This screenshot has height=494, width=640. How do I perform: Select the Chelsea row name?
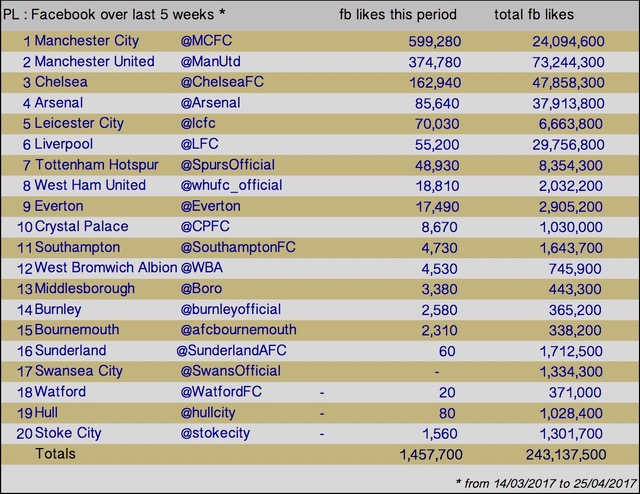click(x=61, y=82)
